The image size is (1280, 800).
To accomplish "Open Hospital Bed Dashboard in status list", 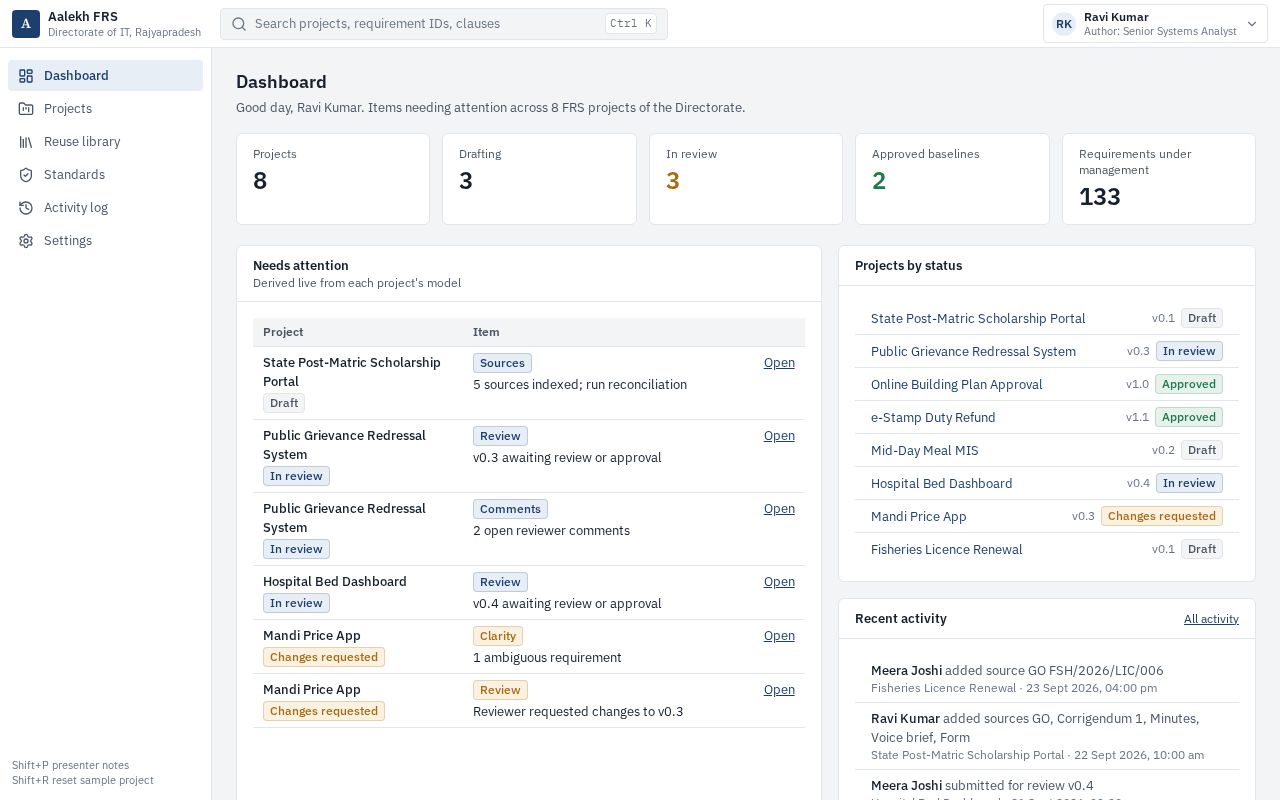I will tap(942, 484).
